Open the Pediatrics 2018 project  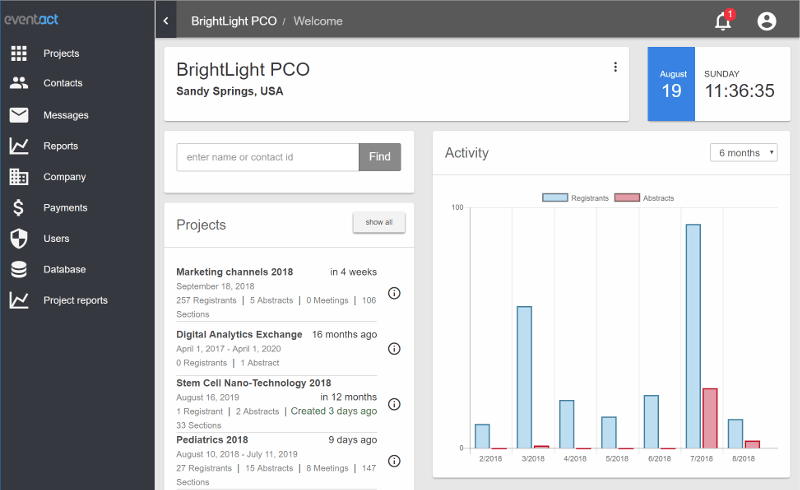(x=212, y=439)
